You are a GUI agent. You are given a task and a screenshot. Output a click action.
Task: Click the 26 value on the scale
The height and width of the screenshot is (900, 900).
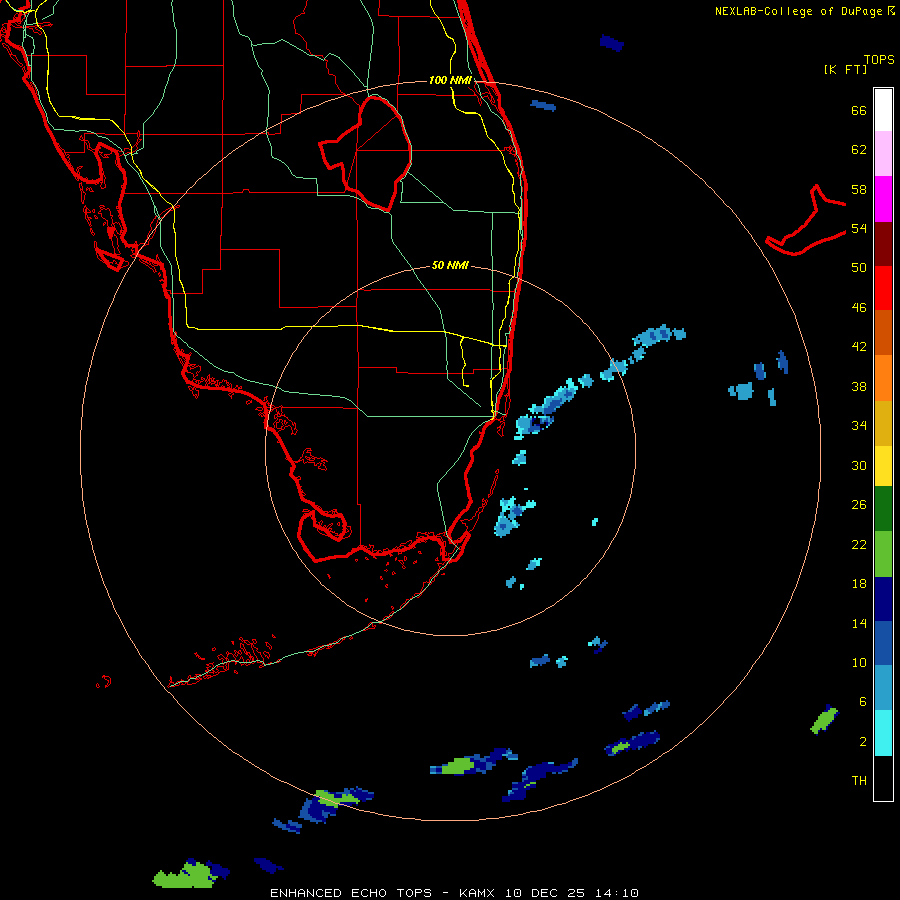859,505
